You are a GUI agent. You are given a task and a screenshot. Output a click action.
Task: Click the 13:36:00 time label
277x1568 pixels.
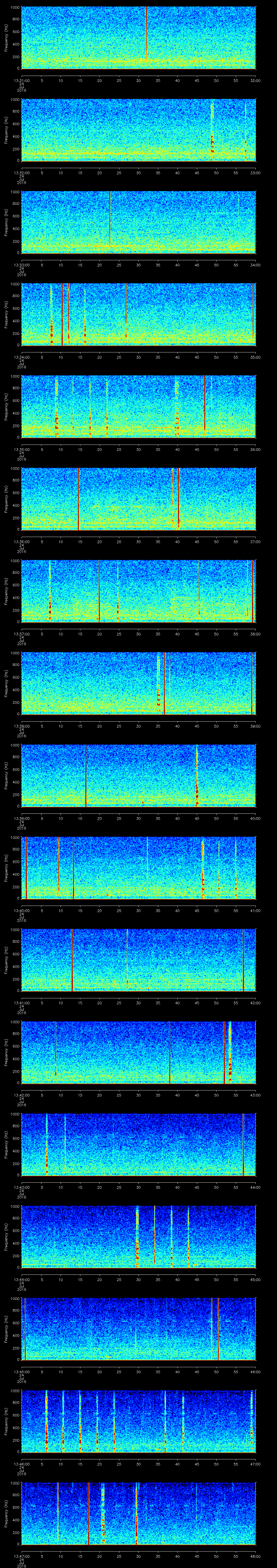21,542
